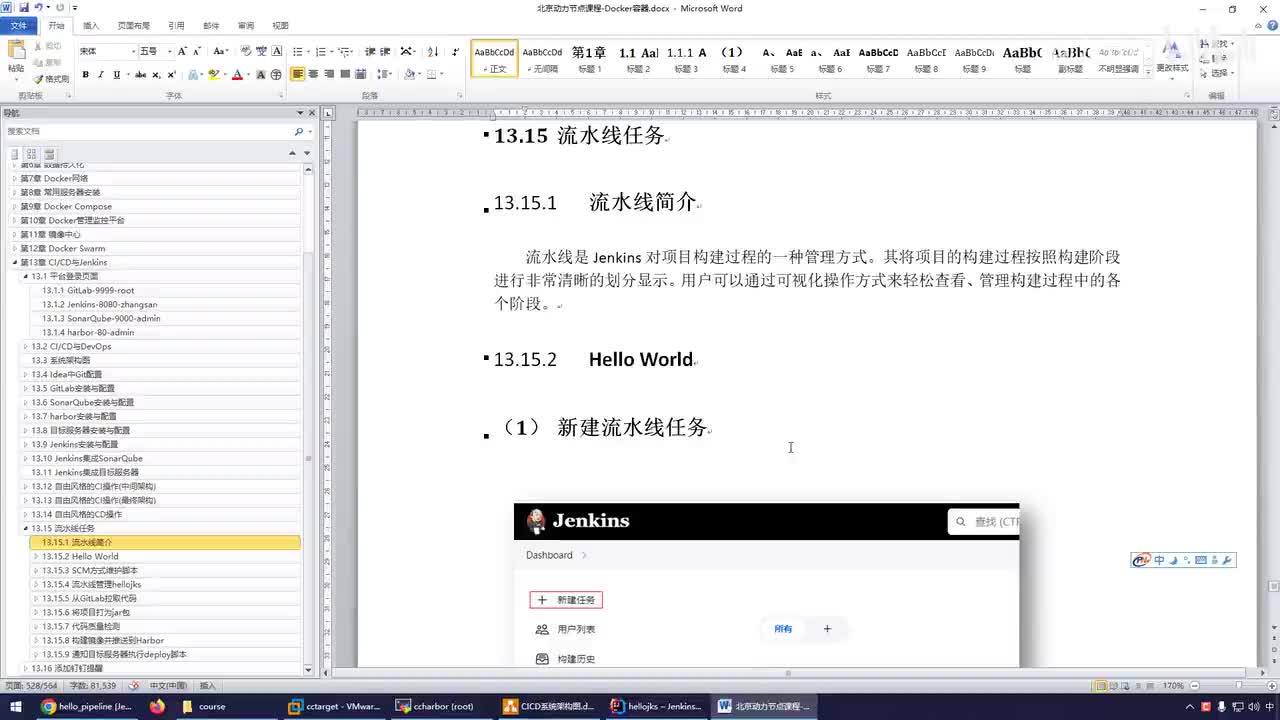Click the Save icon in quick access toolbar

pyautogui.click(x=24, y=7)
